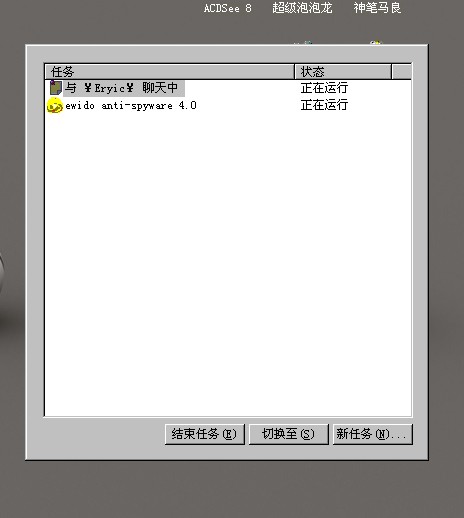Select the yellow ewido anti-spyware icon
Image resolution: width=464 pixels, height=518 pixels.
pos(55,106)
